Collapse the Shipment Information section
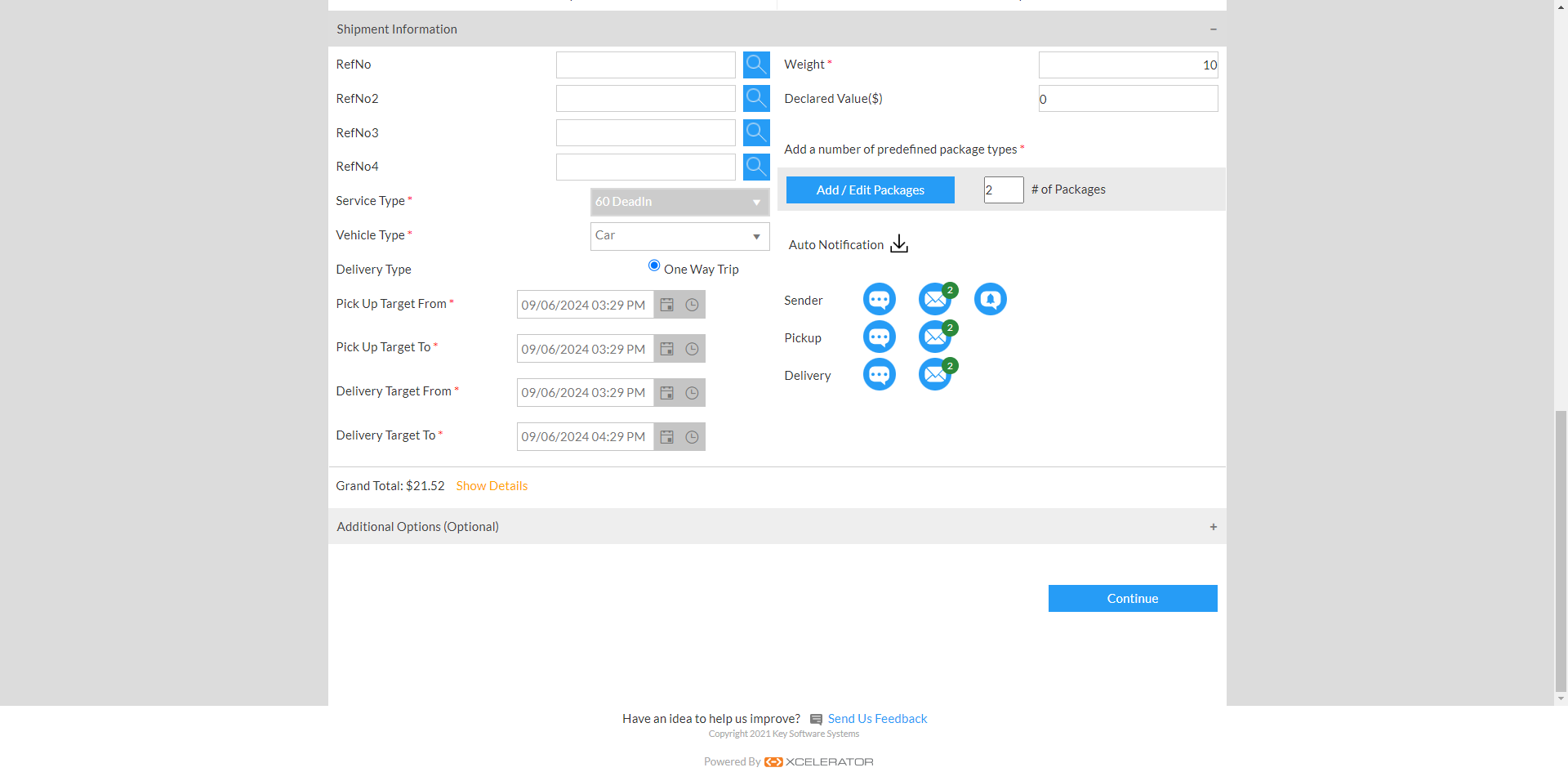The width and height of the screenshot is (1568, 772). [x=1214, y=29]
